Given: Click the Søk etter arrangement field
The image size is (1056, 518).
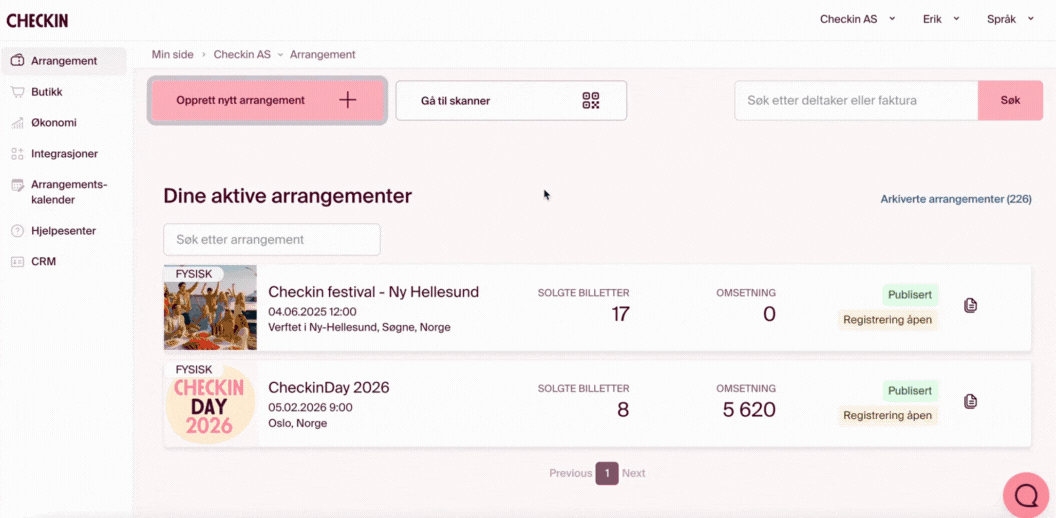Looking at the screenshot, I should (271, 240).
